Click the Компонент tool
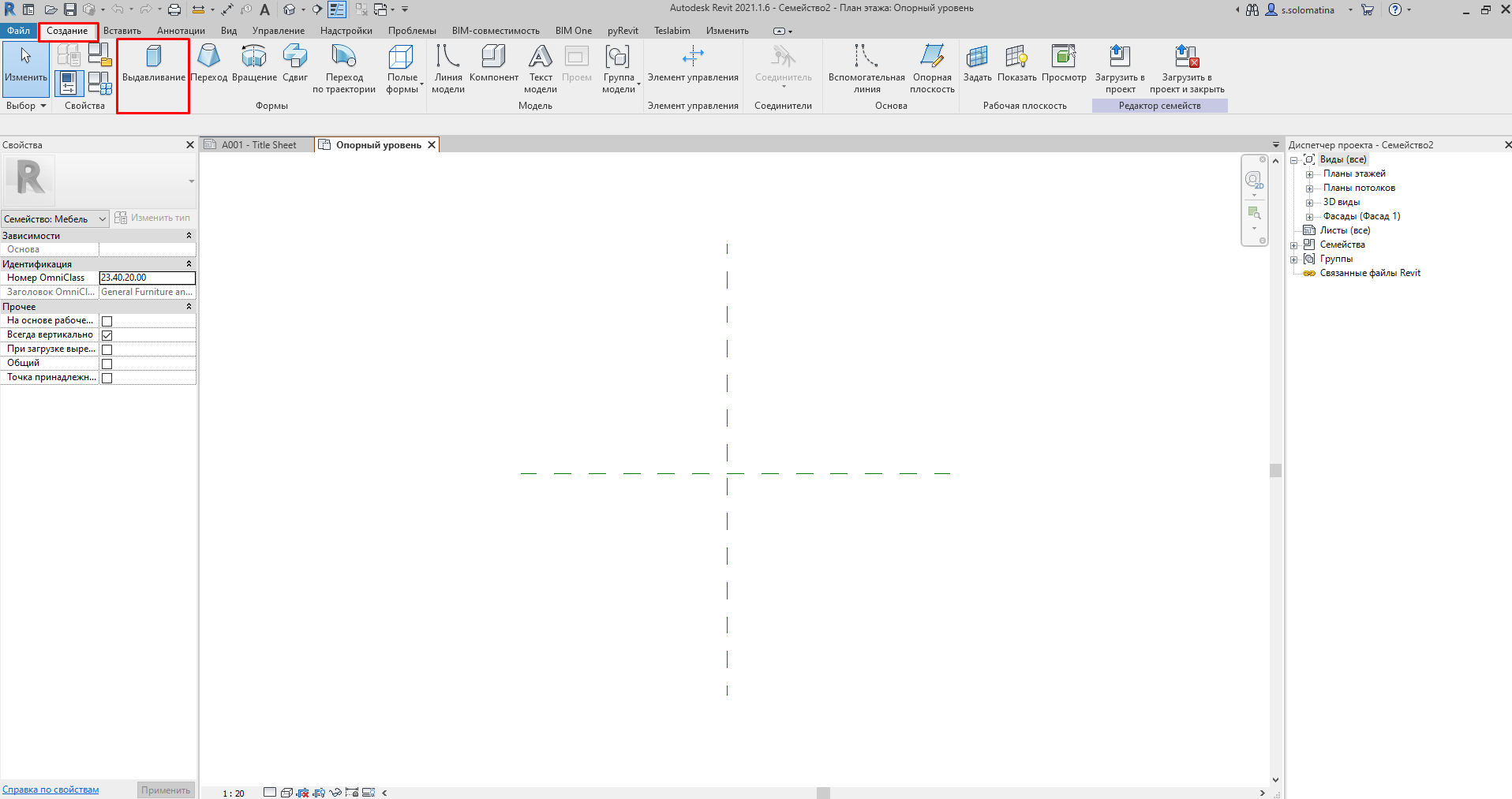 (494, 65)
